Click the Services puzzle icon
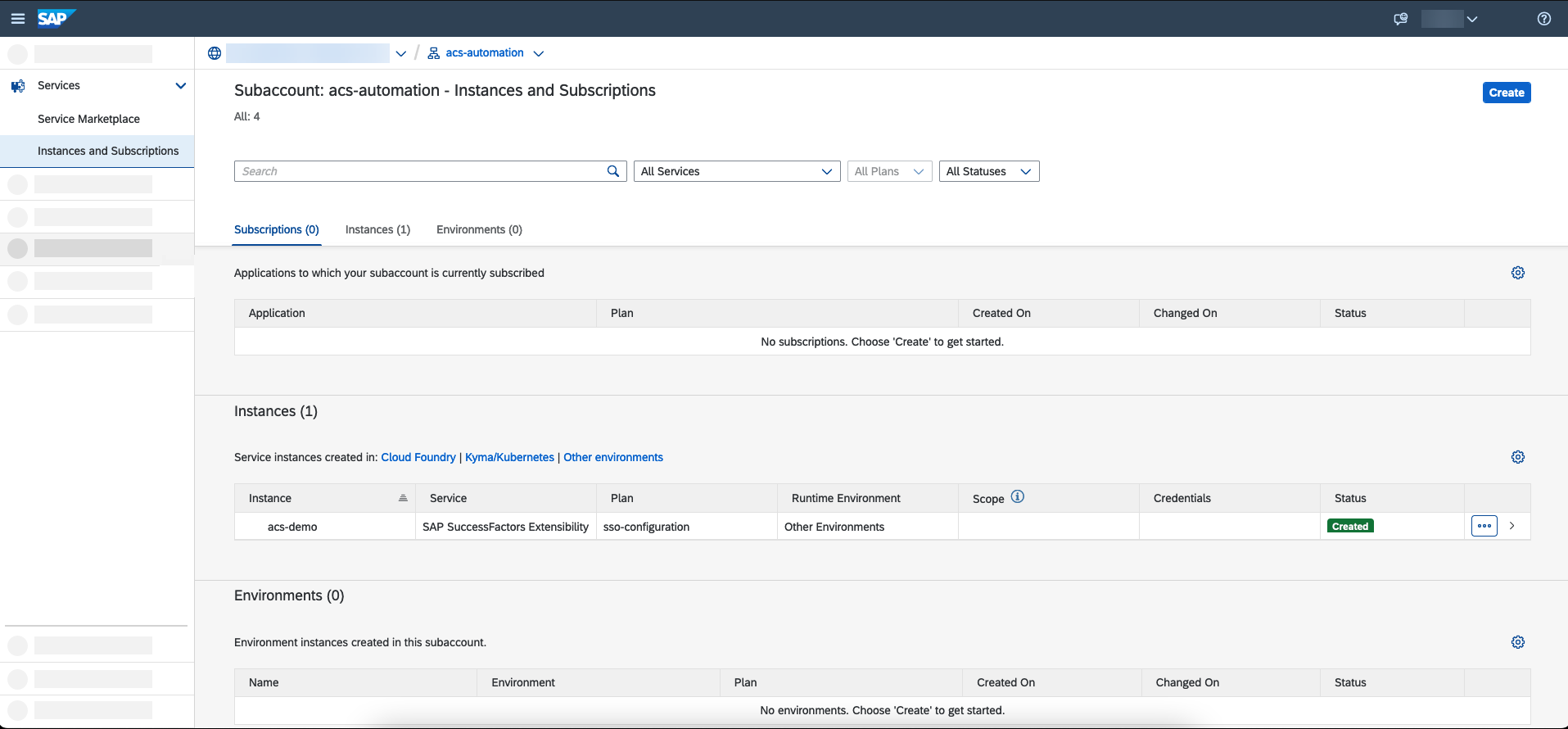1568x729 pixels. pos(18,86)
